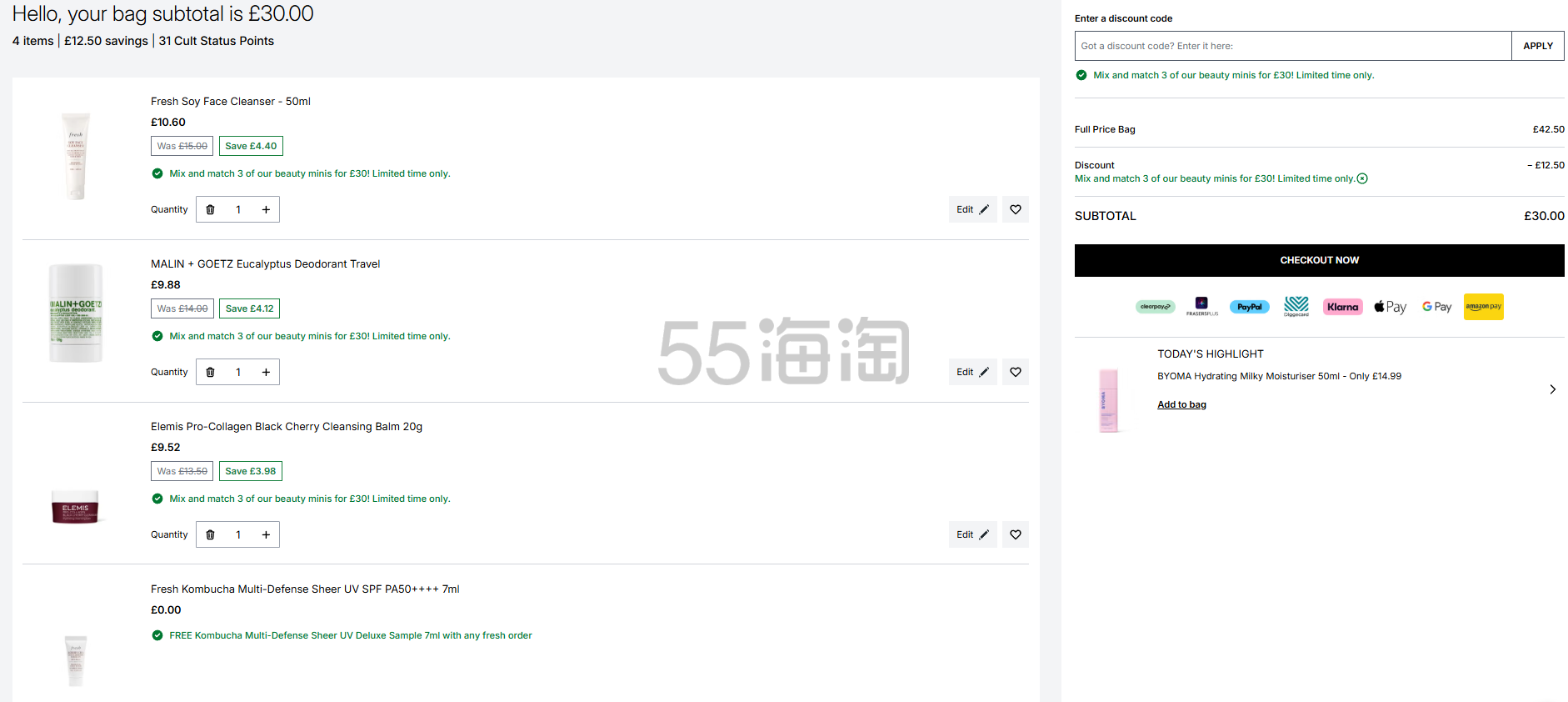The width and height of the screenshot is (1568, 702).
Task: Focus the discount code input field
Action: click(1292, 46)
